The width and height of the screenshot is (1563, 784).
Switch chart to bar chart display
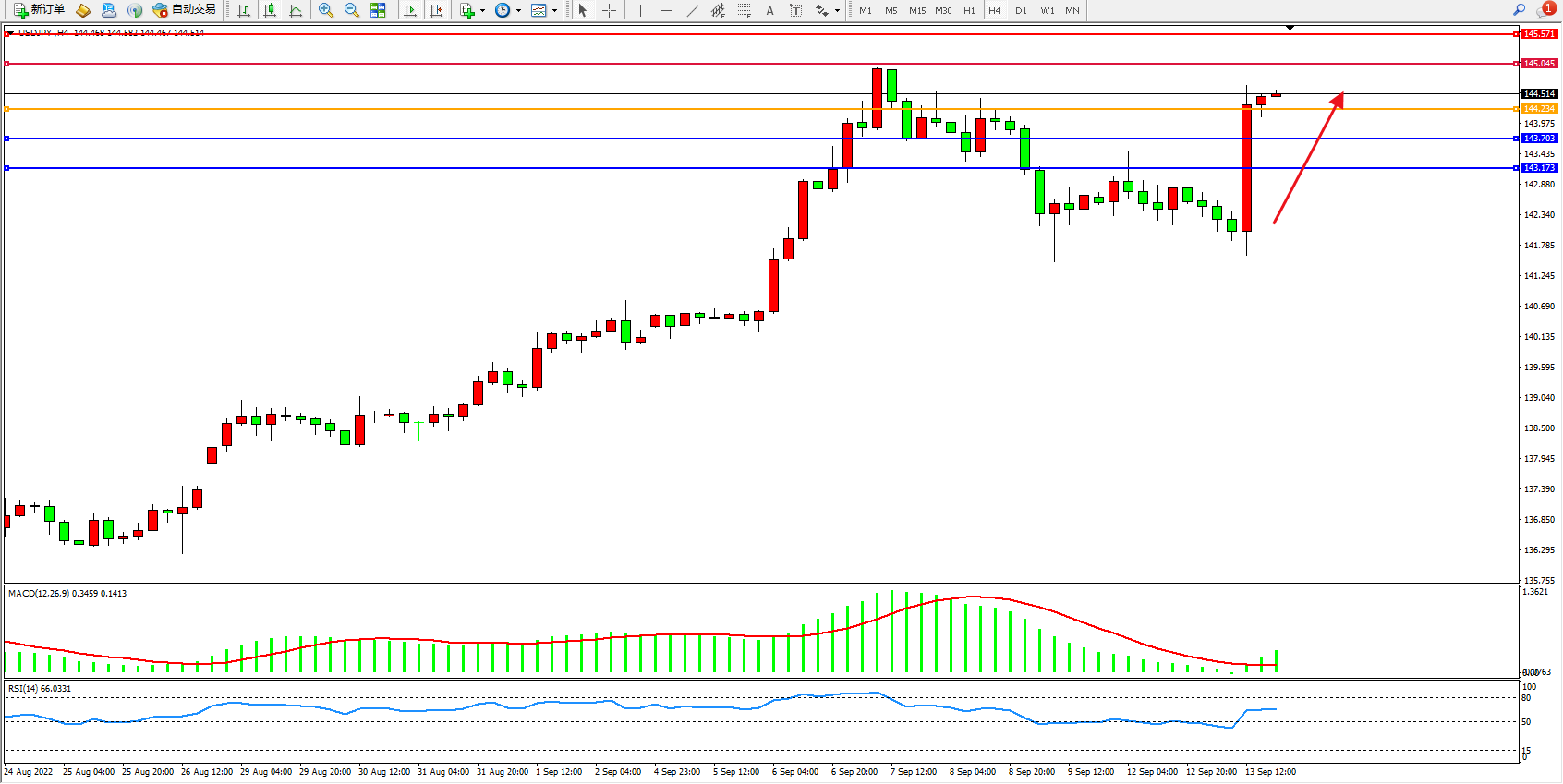tap(244, 10)
